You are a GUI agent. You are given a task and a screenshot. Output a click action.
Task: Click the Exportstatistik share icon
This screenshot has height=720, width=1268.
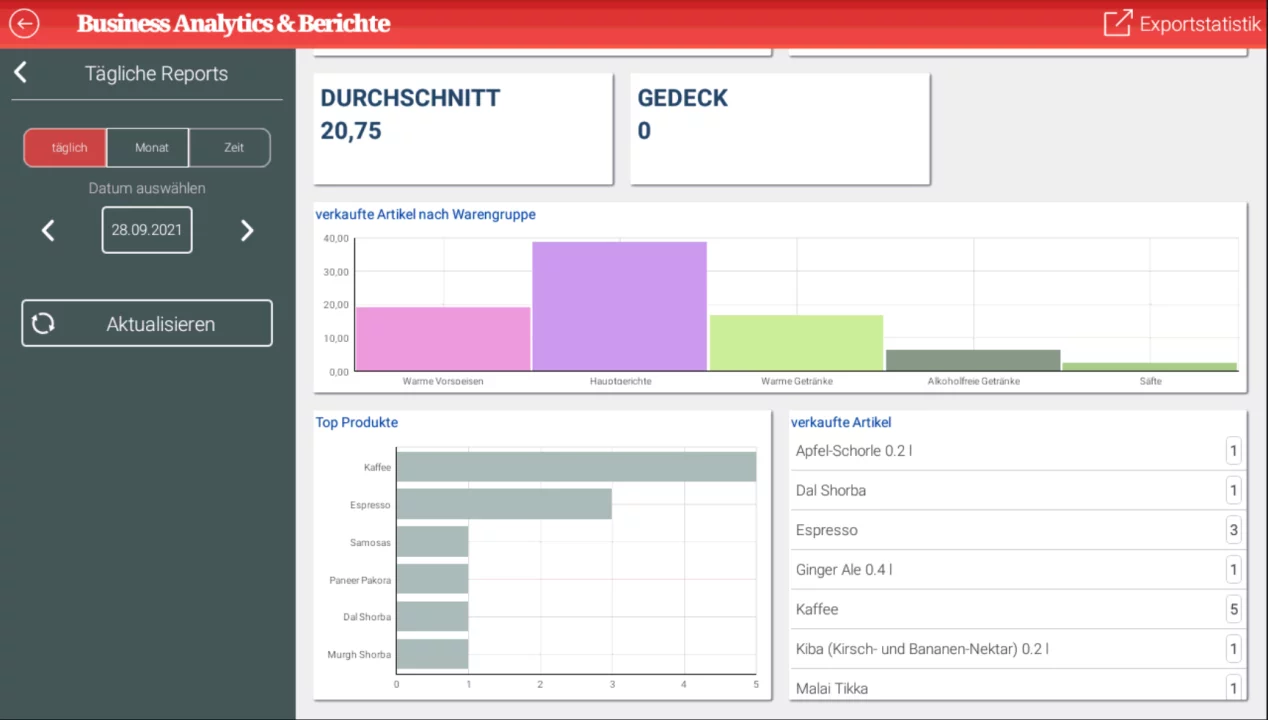point(1117,23)
